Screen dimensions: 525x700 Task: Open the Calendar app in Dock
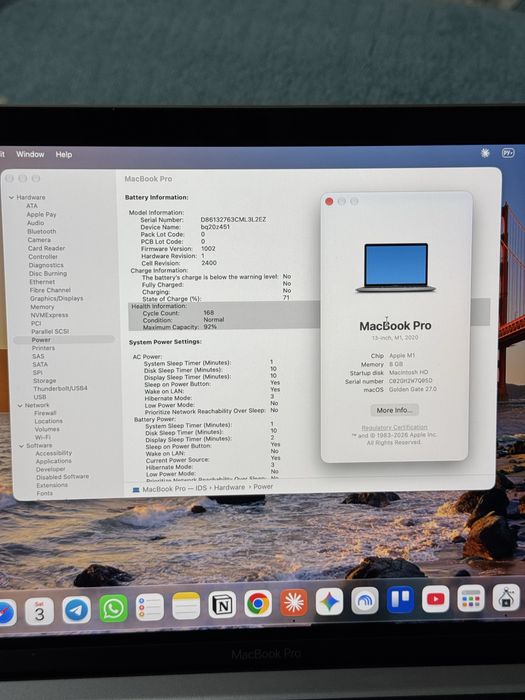39,611
